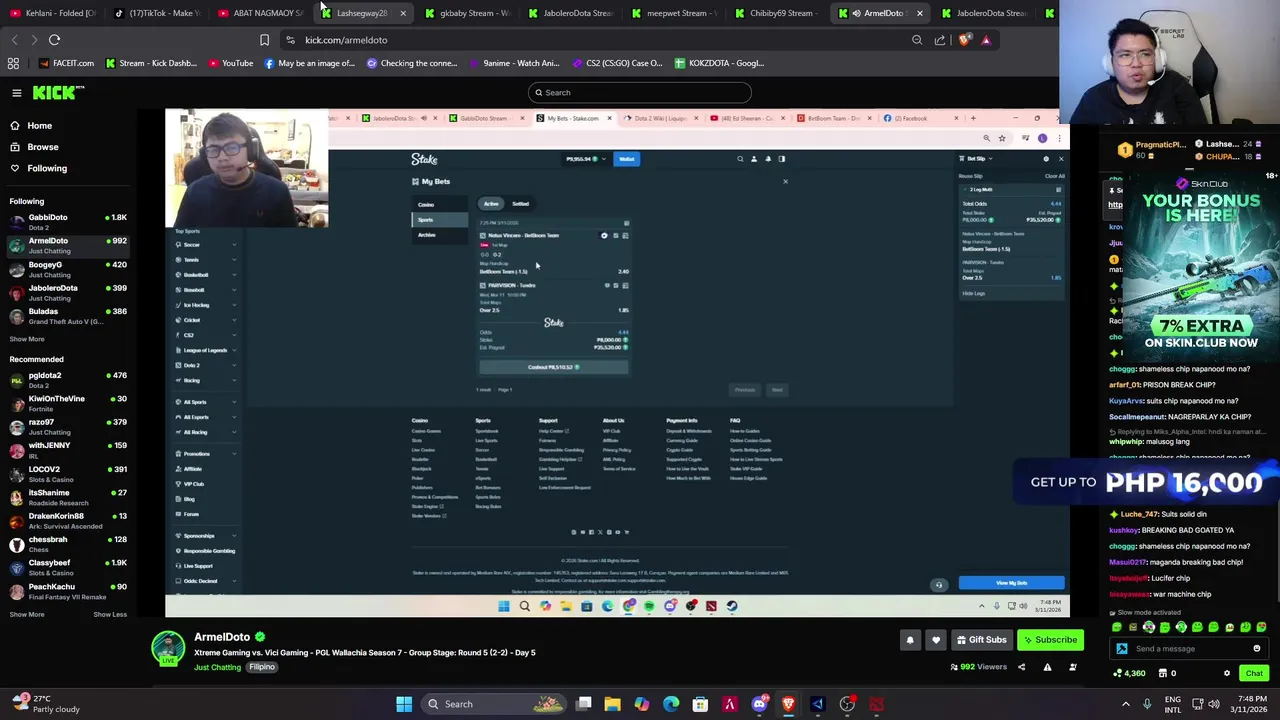
Task: Open pgldota2 in Recommended
Action: tap(70, 380)
